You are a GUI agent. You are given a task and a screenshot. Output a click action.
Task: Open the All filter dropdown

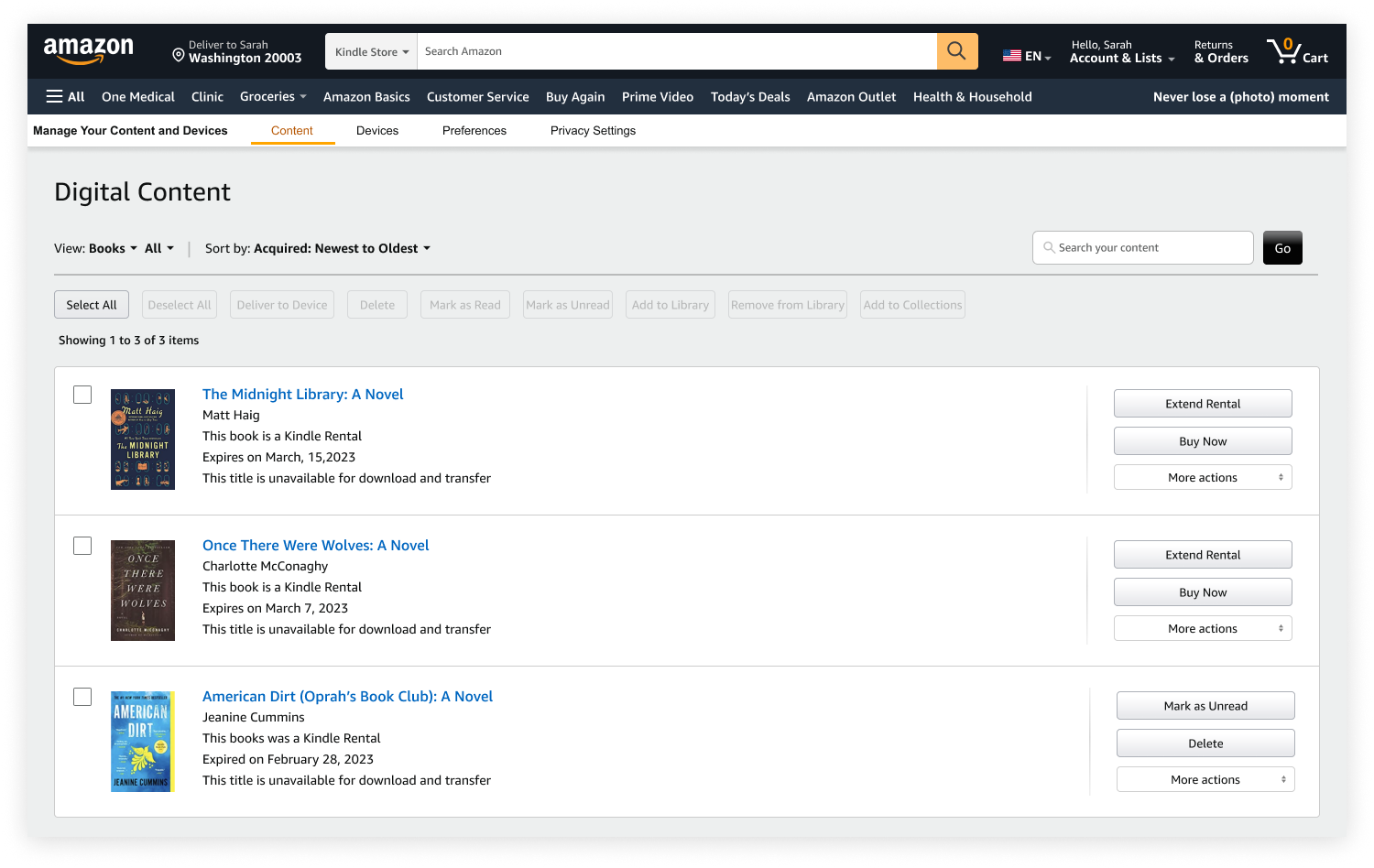click(159, 248)
